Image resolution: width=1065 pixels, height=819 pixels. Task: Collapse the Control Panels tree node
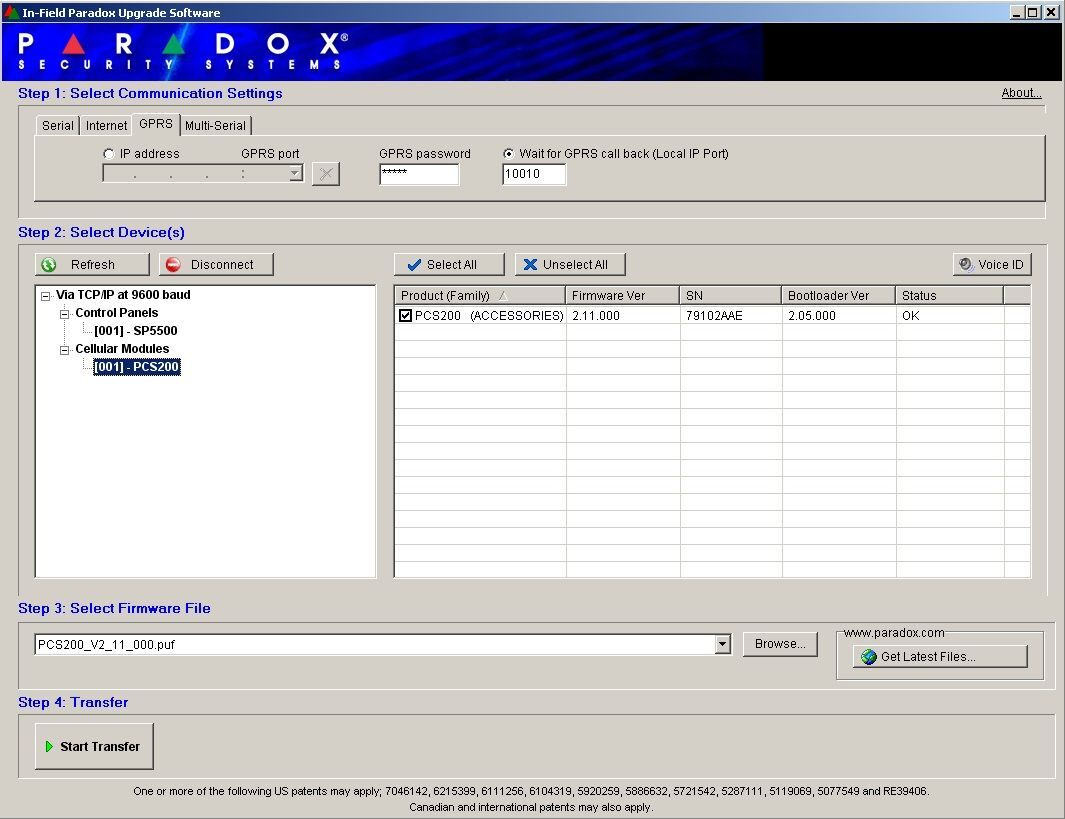pos(65,313)
